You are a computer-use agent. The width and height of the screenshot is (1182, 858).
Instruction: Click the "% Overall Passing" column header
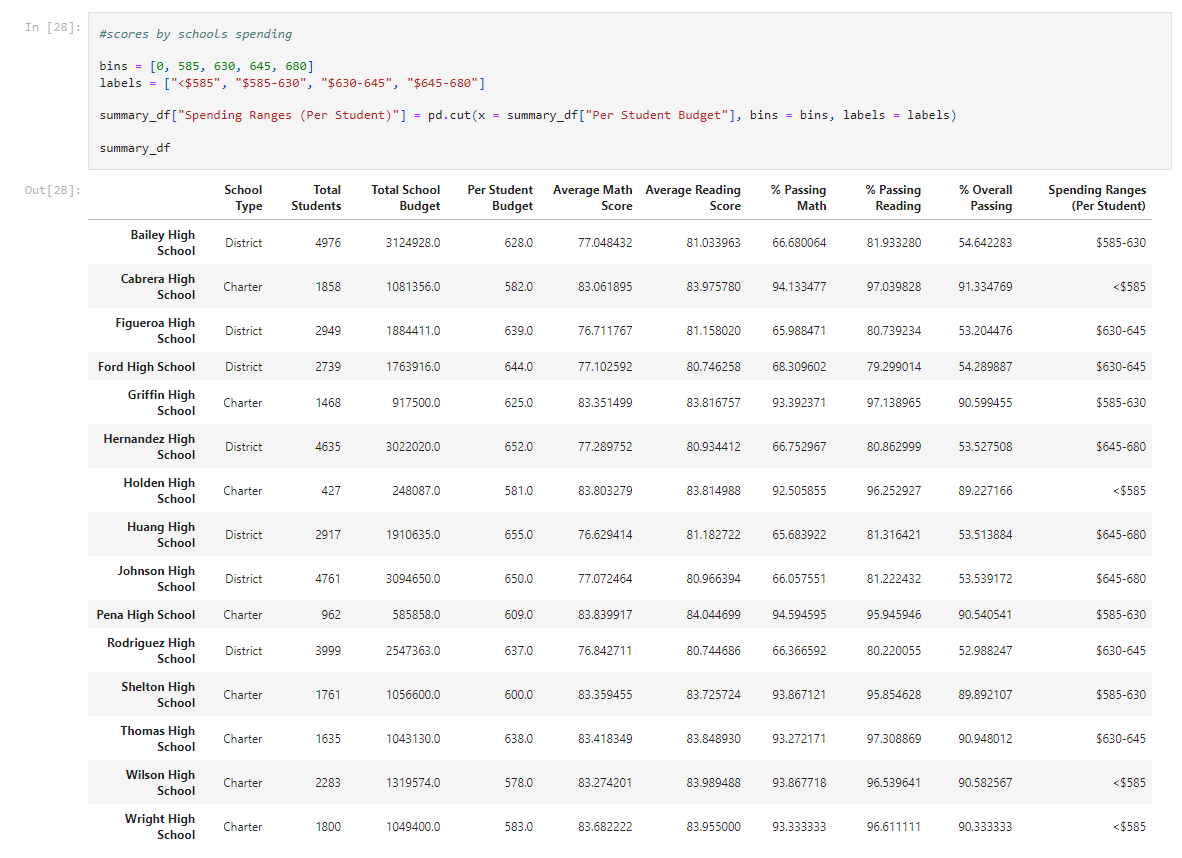[x=985, y=198]
